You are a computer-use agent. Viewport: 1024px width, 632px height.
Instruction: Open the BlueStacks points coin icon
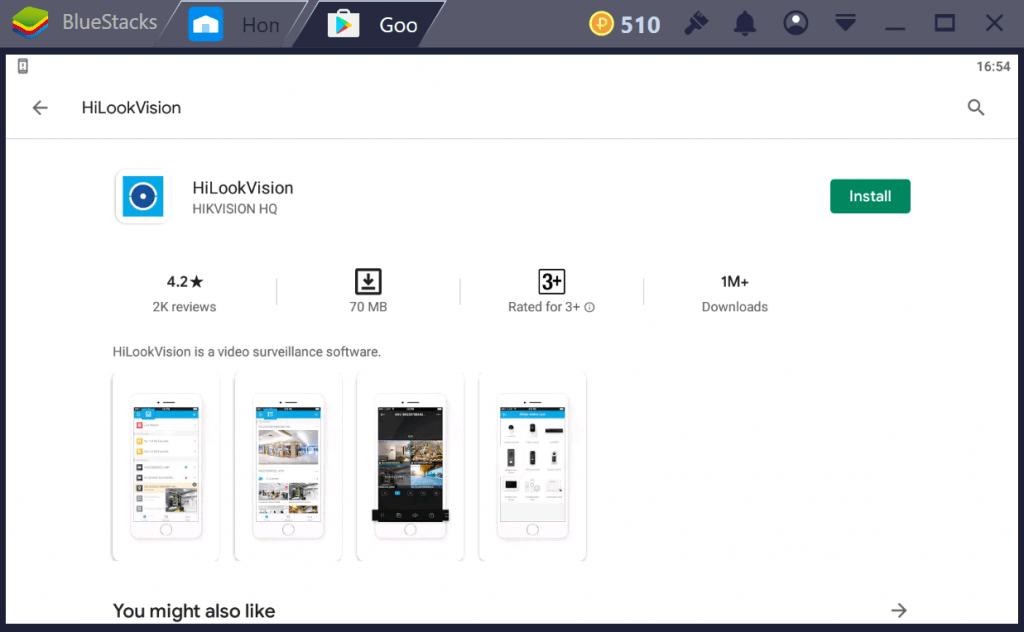(x=601, y=24)
